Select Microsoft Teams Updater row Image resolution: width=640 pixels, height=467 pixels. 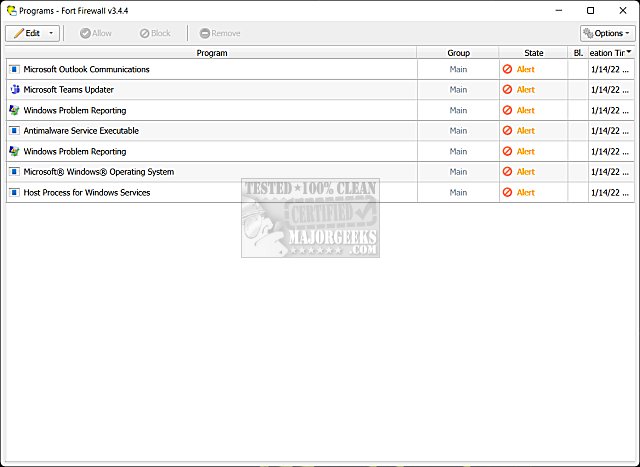point(320,90)
